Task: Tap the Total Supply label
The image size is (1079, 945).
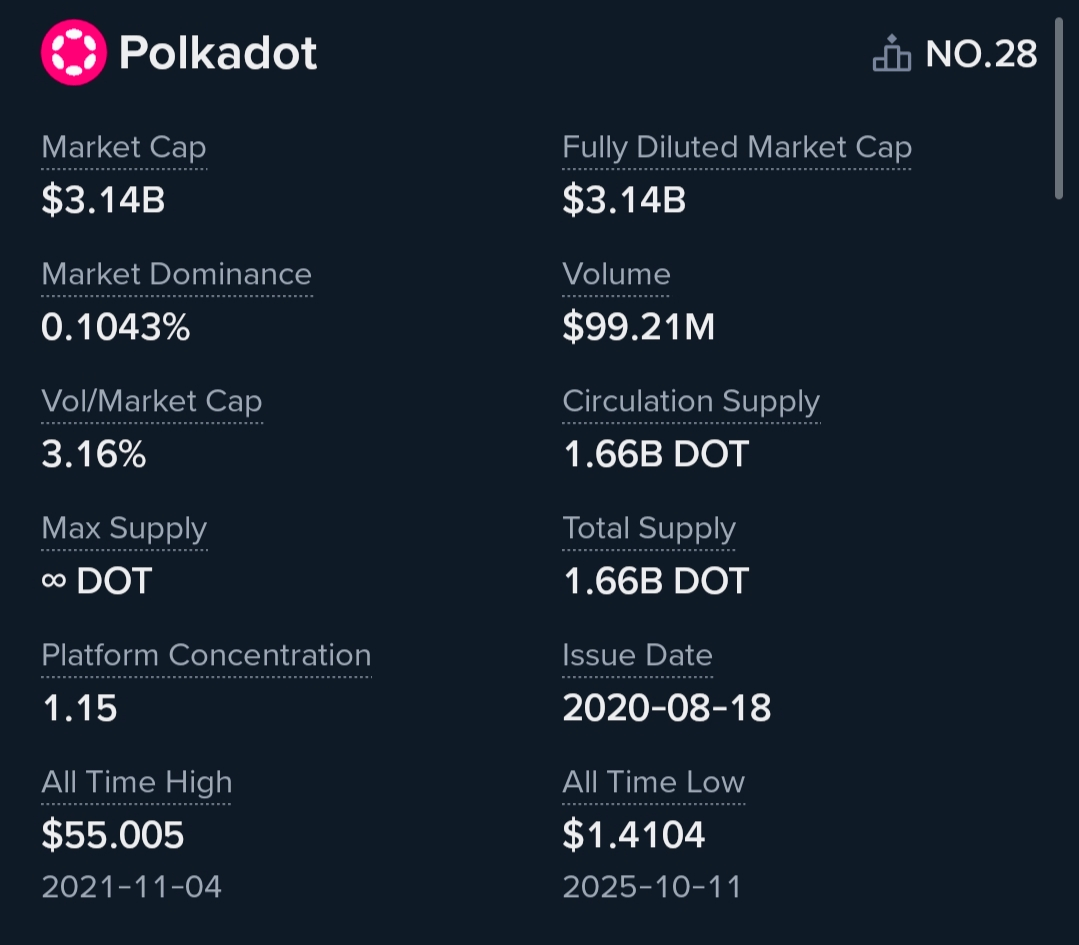Action: coord(649,529)
